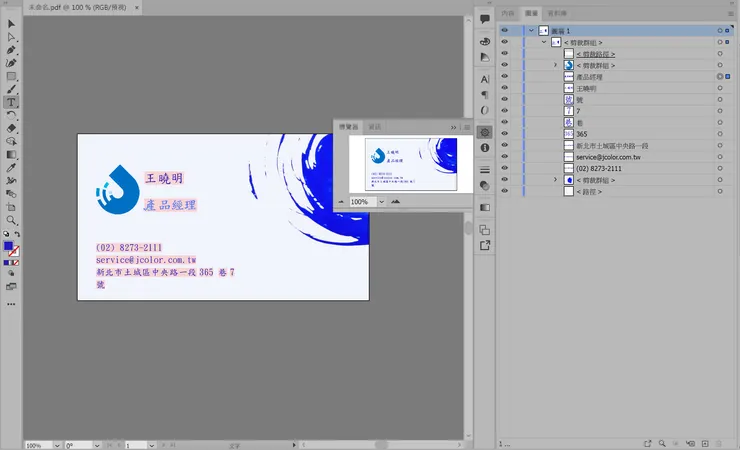The height and width of the screenshot is (450, 740).
Task: Hide layer 圖層 1 eye icon
Action: pyautogui.click(x=505, y=30)
